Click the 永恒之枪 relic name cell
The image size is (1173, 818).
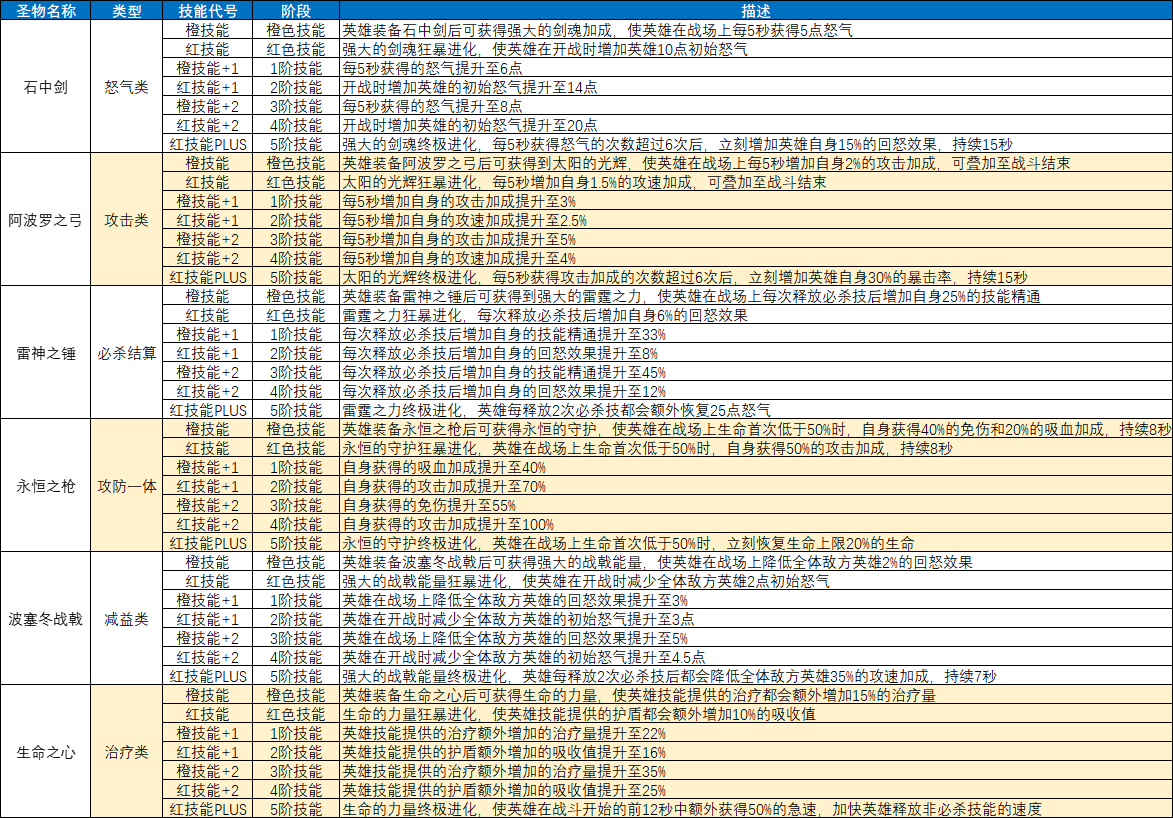[x=45, y=486]
